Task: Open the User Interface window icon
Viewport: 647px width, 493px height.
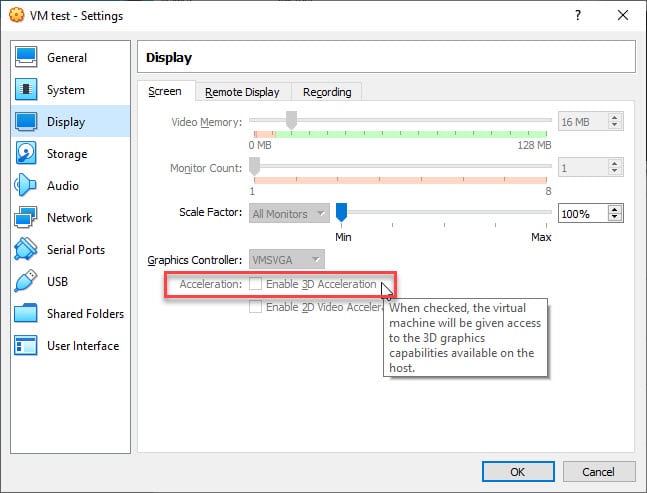Action: coord(26,345)
